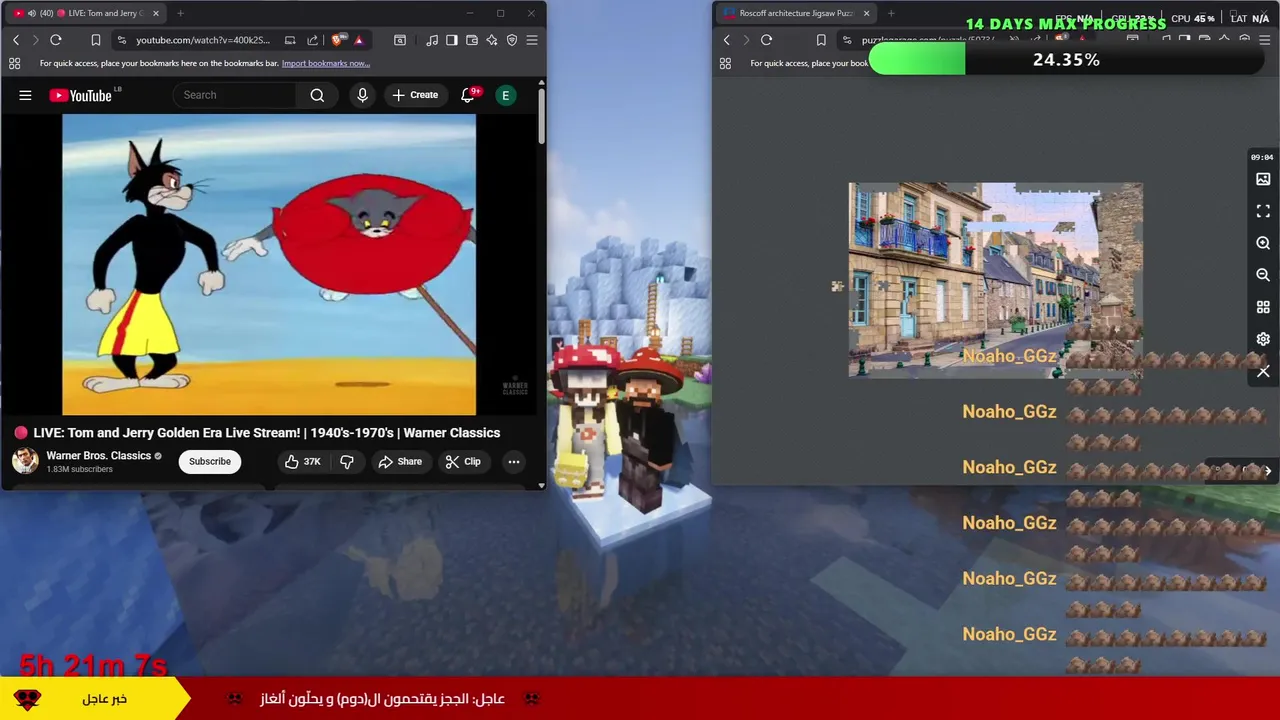Viewport: 1280px width, 720px height.
Task: Open the apps grid in puzzle window bookmarks bar
Action: tap(725, 63)
